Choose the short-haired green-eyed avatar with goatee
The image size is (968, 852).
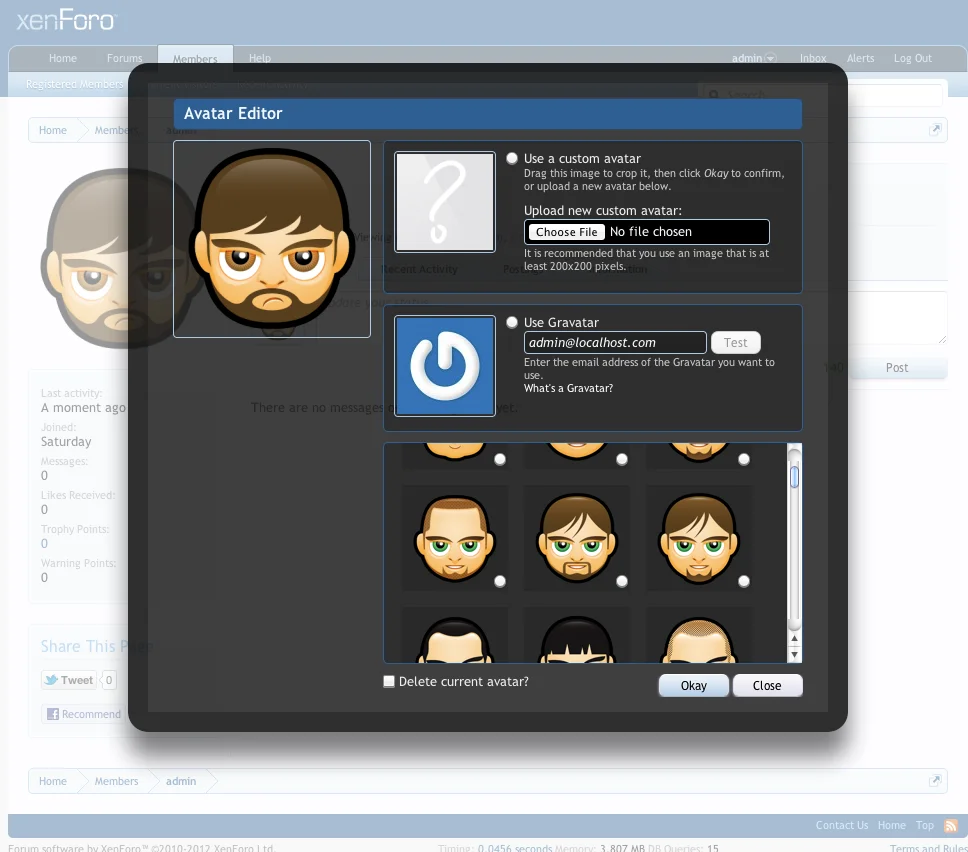coord(454,538)
